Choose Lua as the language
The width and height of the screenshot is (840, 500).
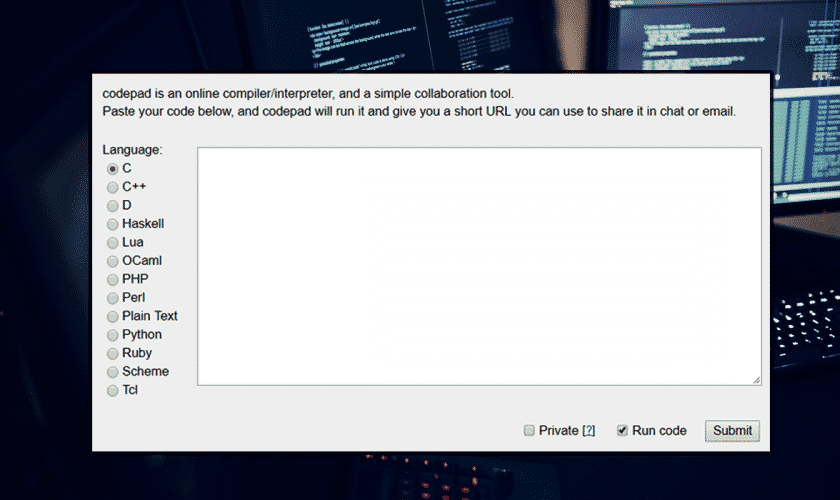pos(112,243)
